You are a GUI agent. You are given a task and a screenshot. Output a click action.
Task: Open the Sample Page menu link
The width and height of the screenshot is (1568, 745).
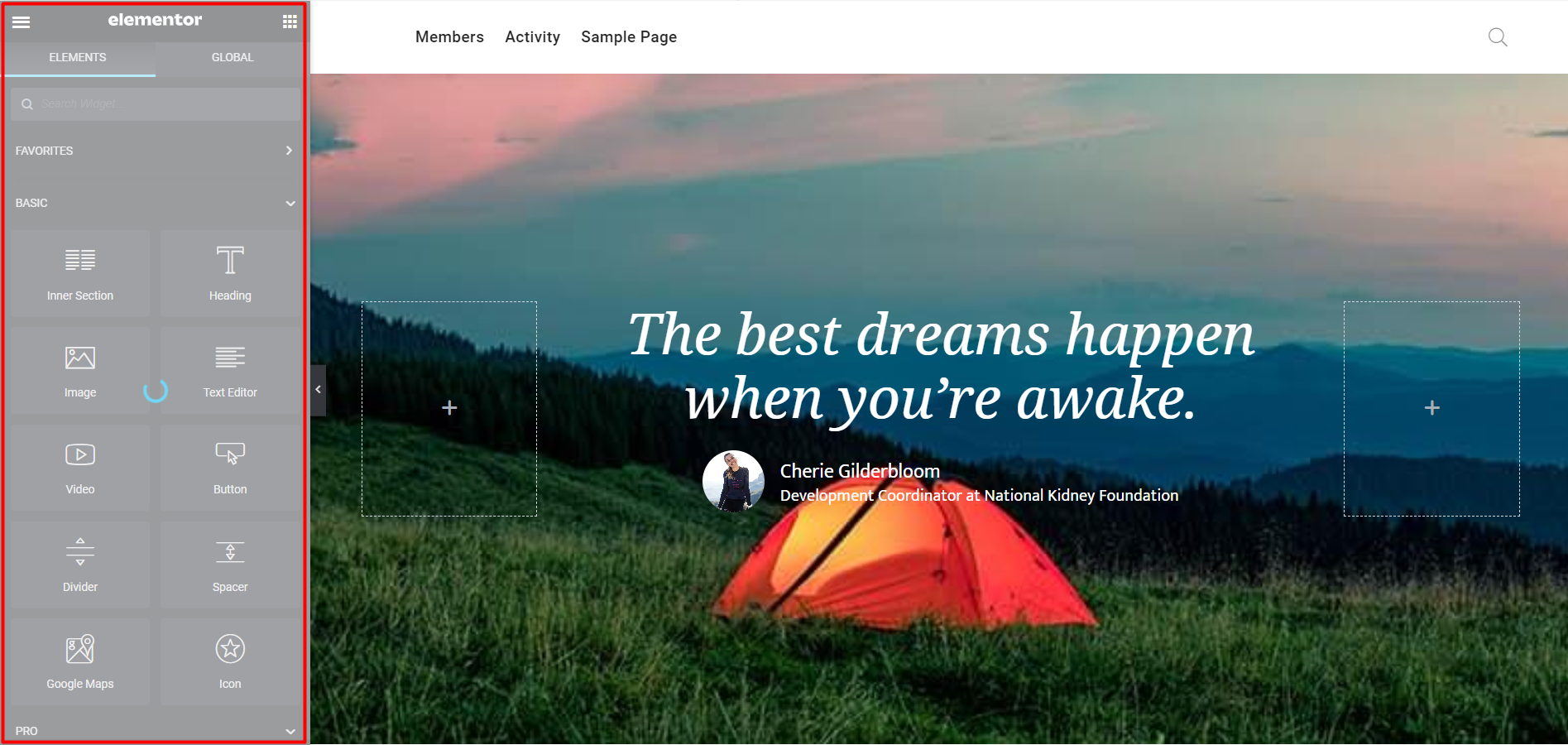point(629,36)
